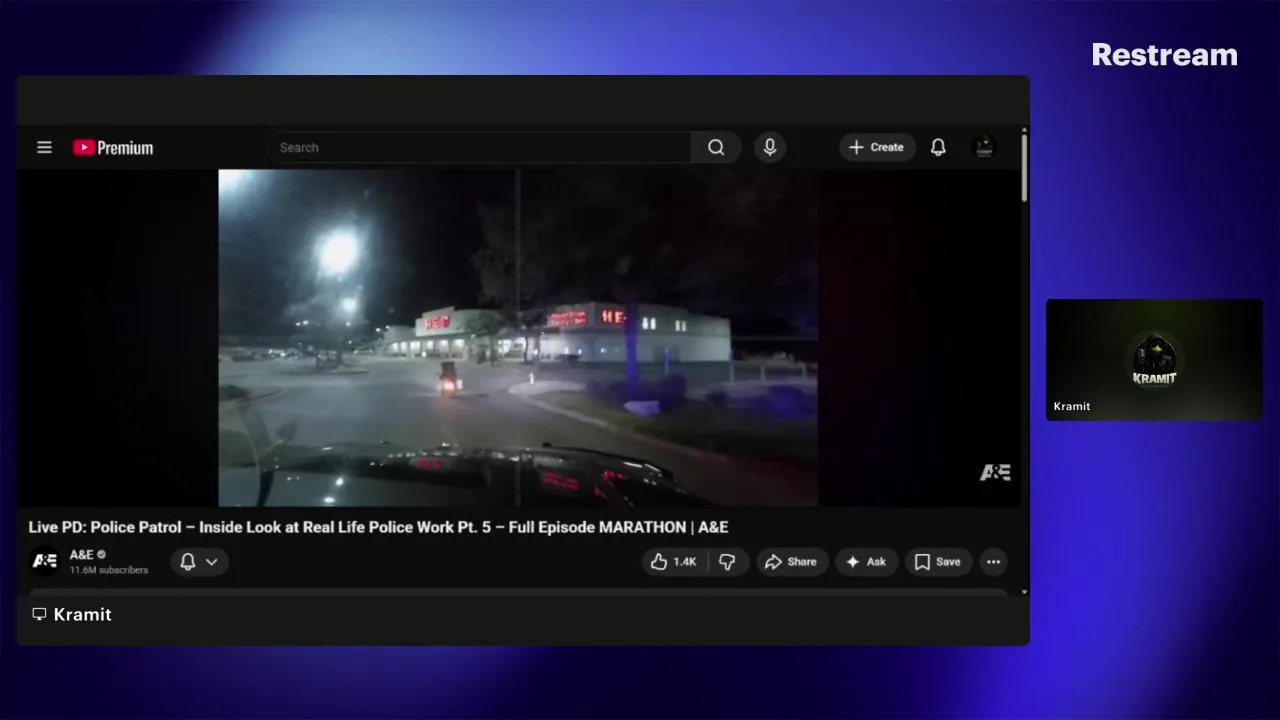Dislike the video with thumbs down
The height and width of the screenshot is (720, 1280).
pos(728,562)
